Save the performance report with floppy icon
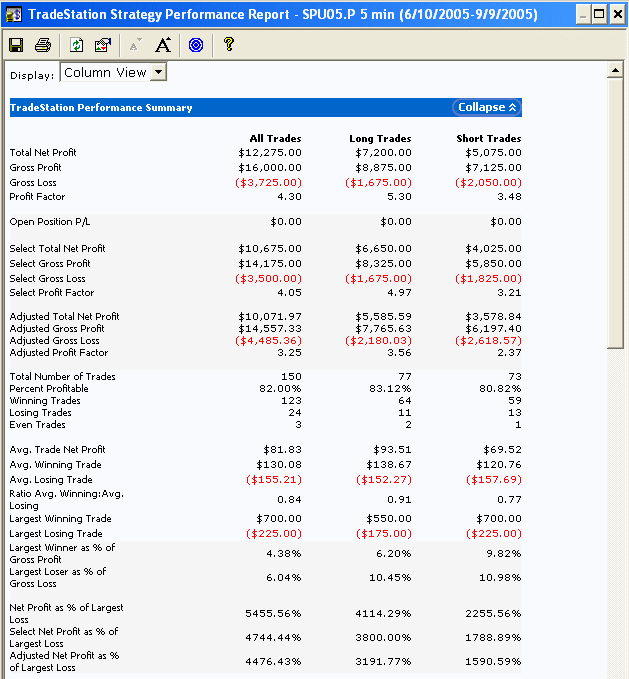The image size is (629, 679). pyautogui.click(x=16, y=45)
